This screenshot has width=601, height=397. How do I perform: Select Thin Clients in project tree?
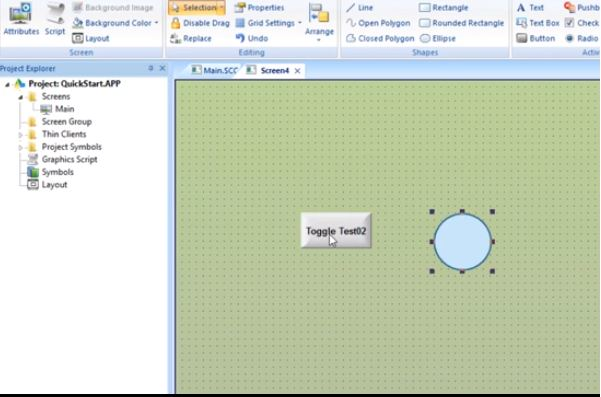(64, 134)
